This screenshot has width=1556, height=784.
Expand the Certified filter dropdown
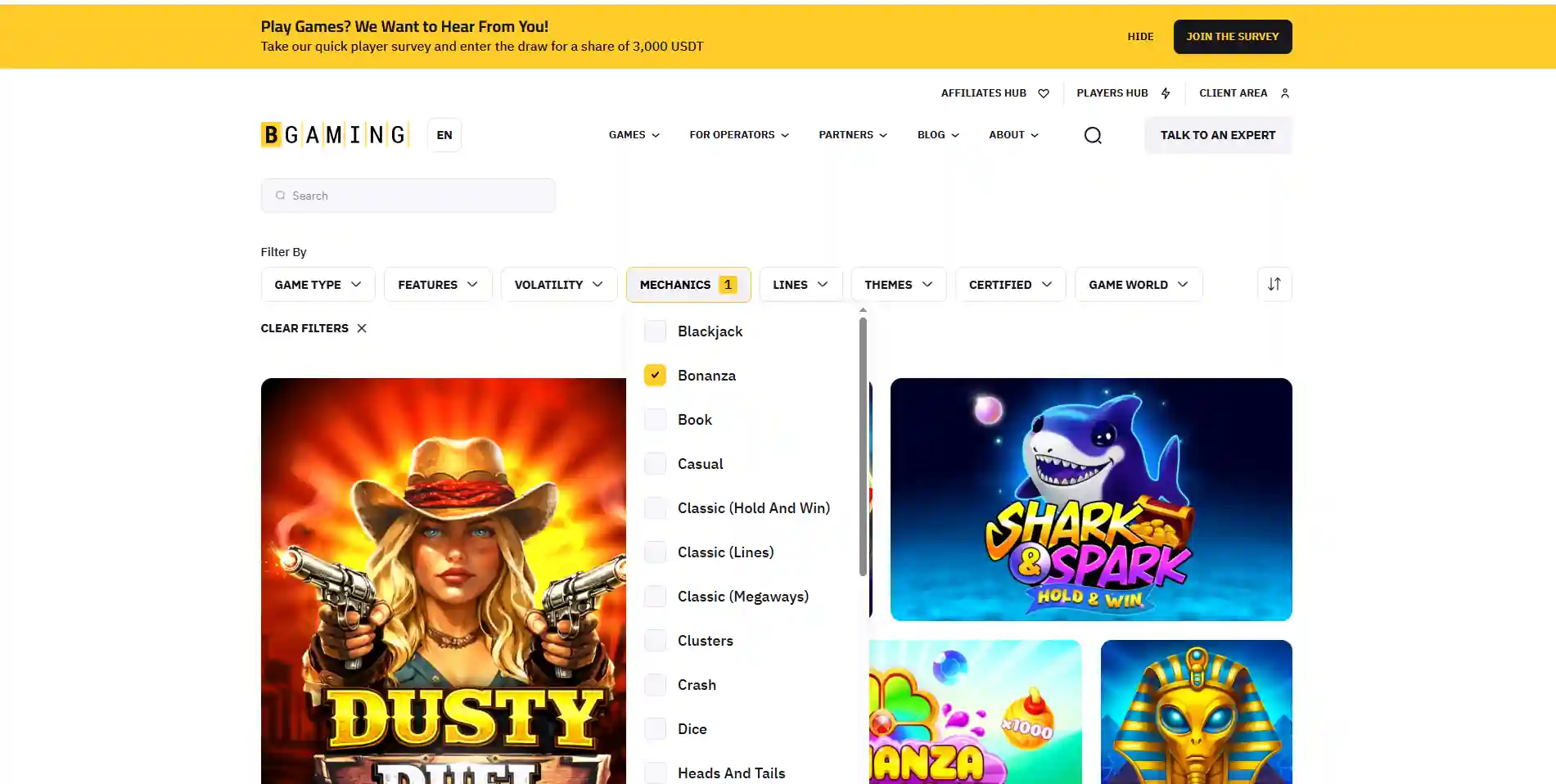1011,284
